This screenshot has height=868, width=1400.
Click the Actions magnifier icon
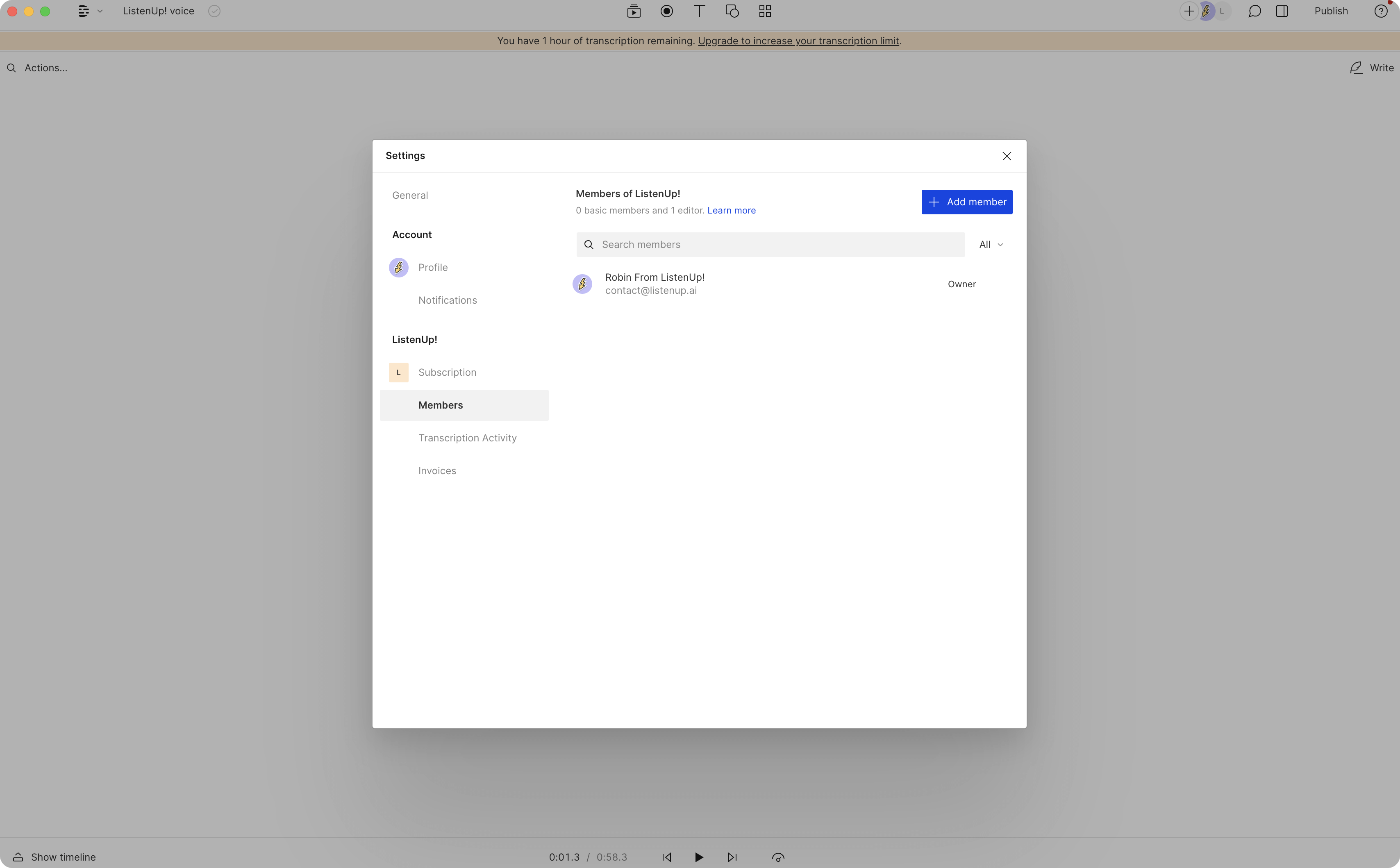pos(11,68)
